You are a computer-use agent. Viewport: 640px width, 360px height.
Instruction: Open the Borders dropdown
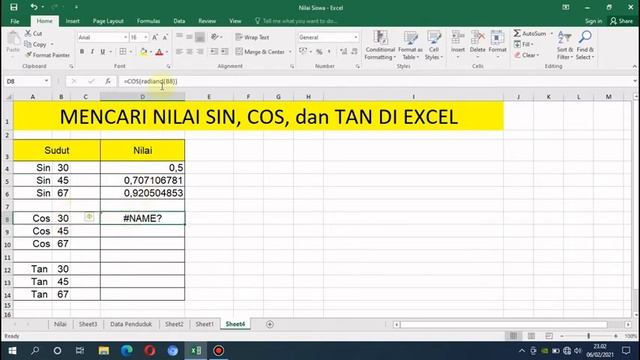[131, 52]
